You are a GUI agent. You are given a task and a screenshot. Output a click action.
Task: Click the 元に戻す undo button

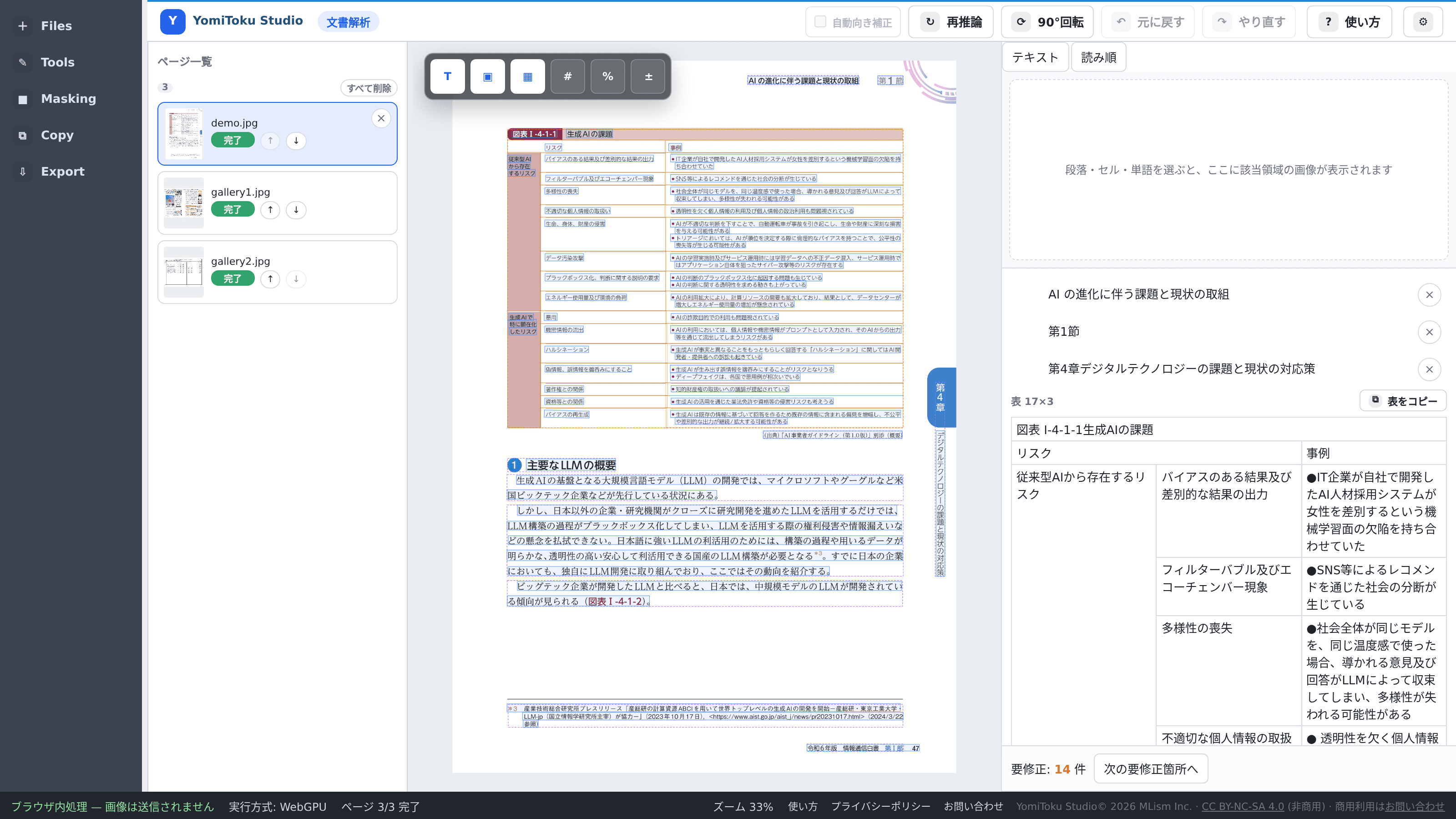pos(1148,22)
